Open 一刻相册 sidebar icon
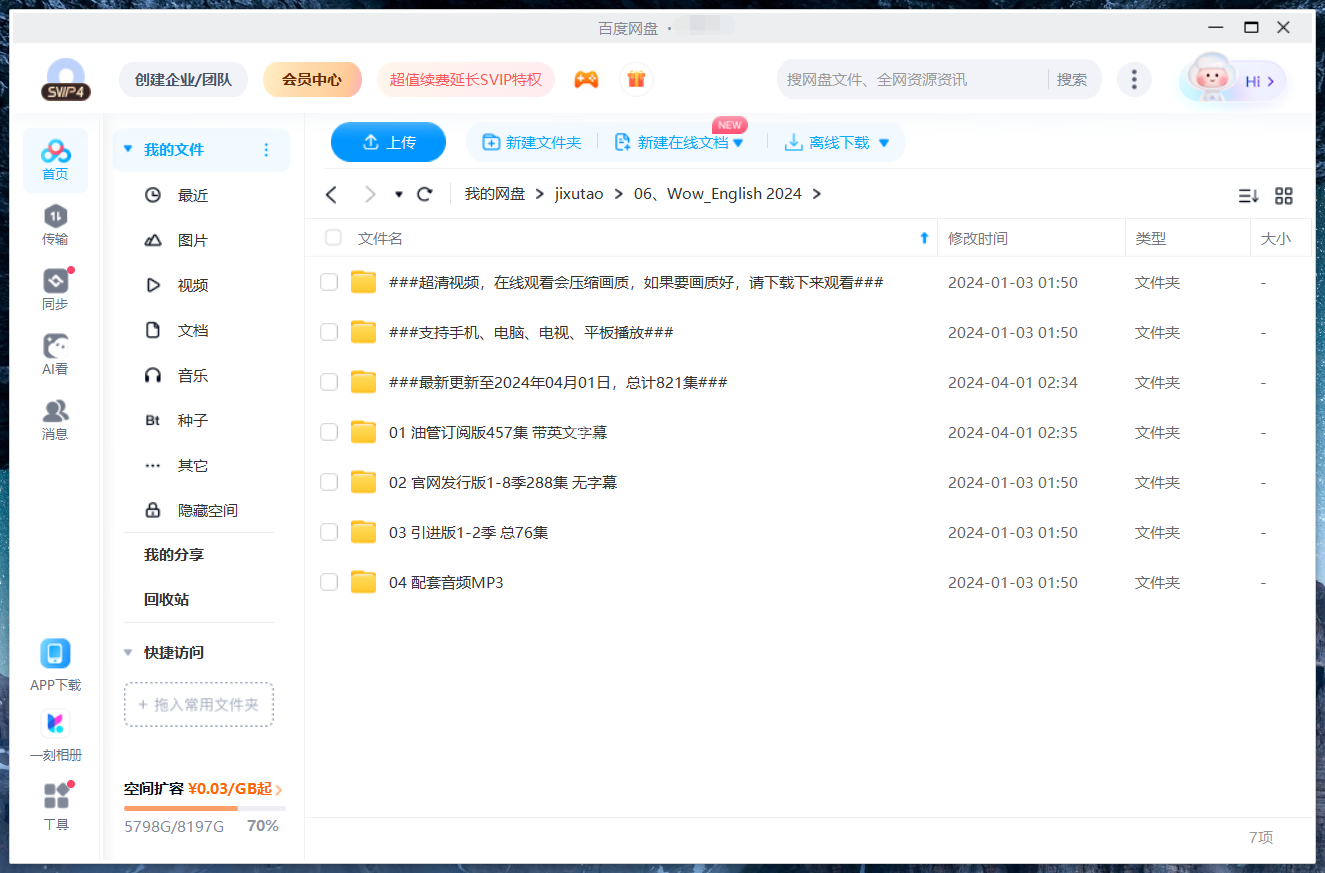Image resolution: width=1325 pixels, height=873 pixels. coord(55,736)
